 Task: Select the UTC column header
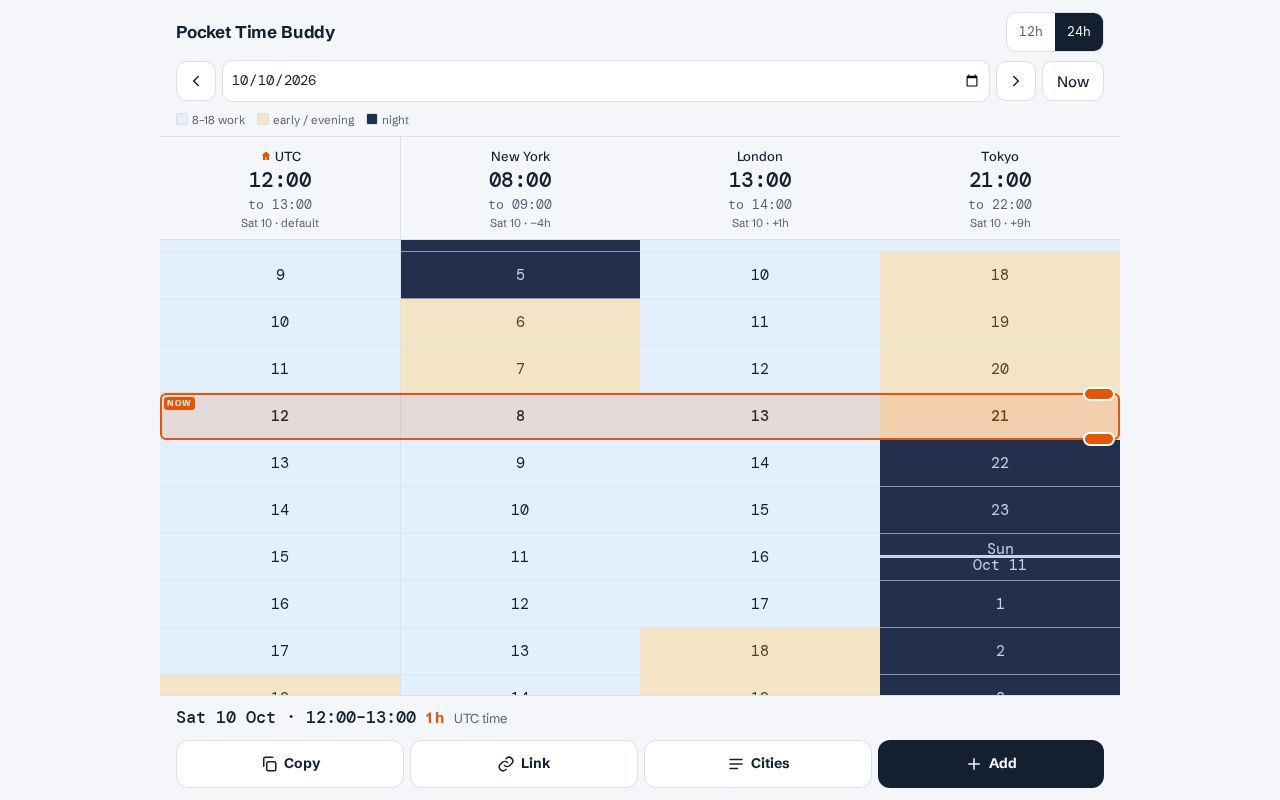point(280,188)
